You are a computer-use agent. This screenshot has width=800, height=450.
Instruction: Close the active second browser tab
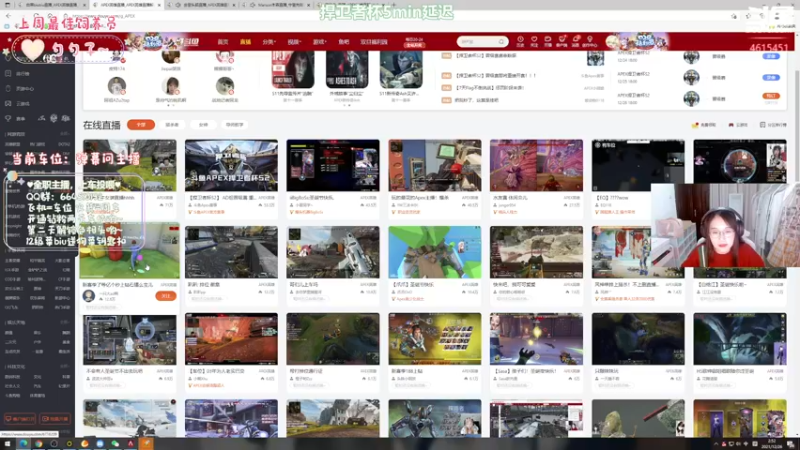[159, 5]
